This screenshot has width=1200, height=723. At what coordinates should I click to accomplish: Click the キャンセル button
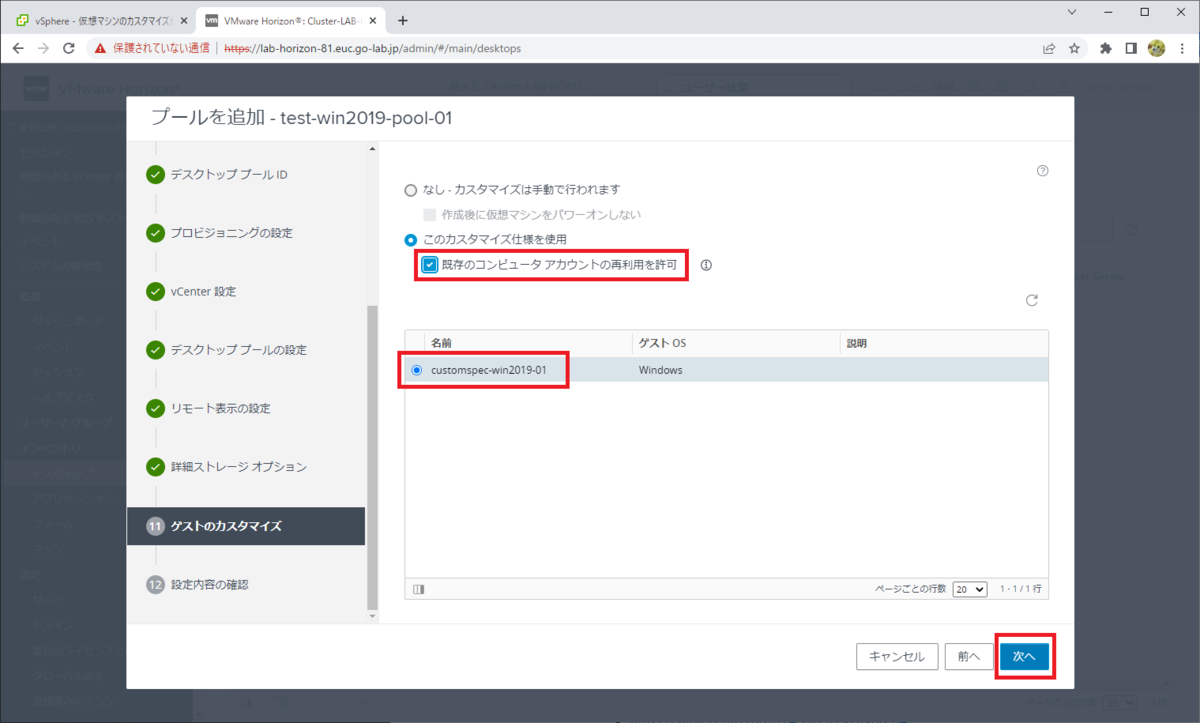point(897,657)
